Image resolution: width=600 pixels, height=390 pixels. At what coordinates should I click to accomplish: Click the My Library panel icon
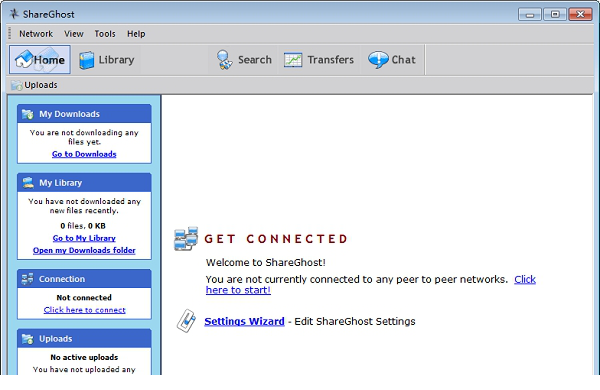(28, 183)
